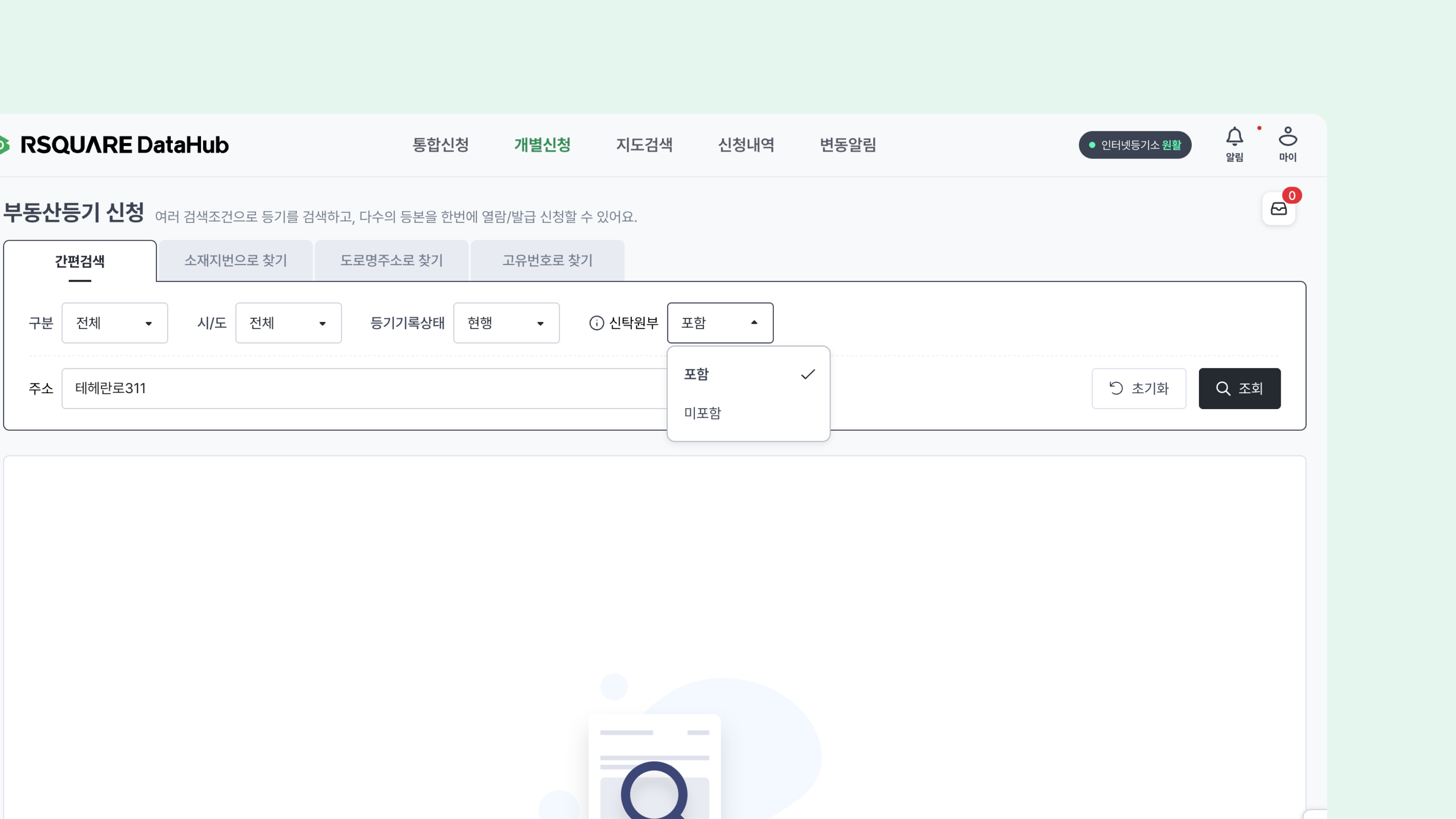Go to 지도검색 in top navigation
This screenshot has height=819, width=1456.
[x=644, y=145]
